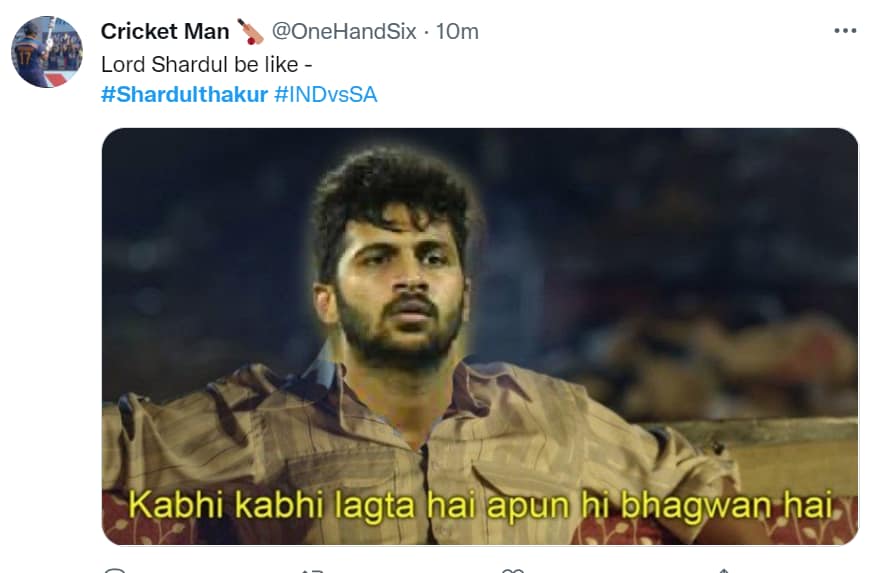Visit the @OneHandSix handle
The width and height of the screenshot is (871, 573).
(344, 32)
